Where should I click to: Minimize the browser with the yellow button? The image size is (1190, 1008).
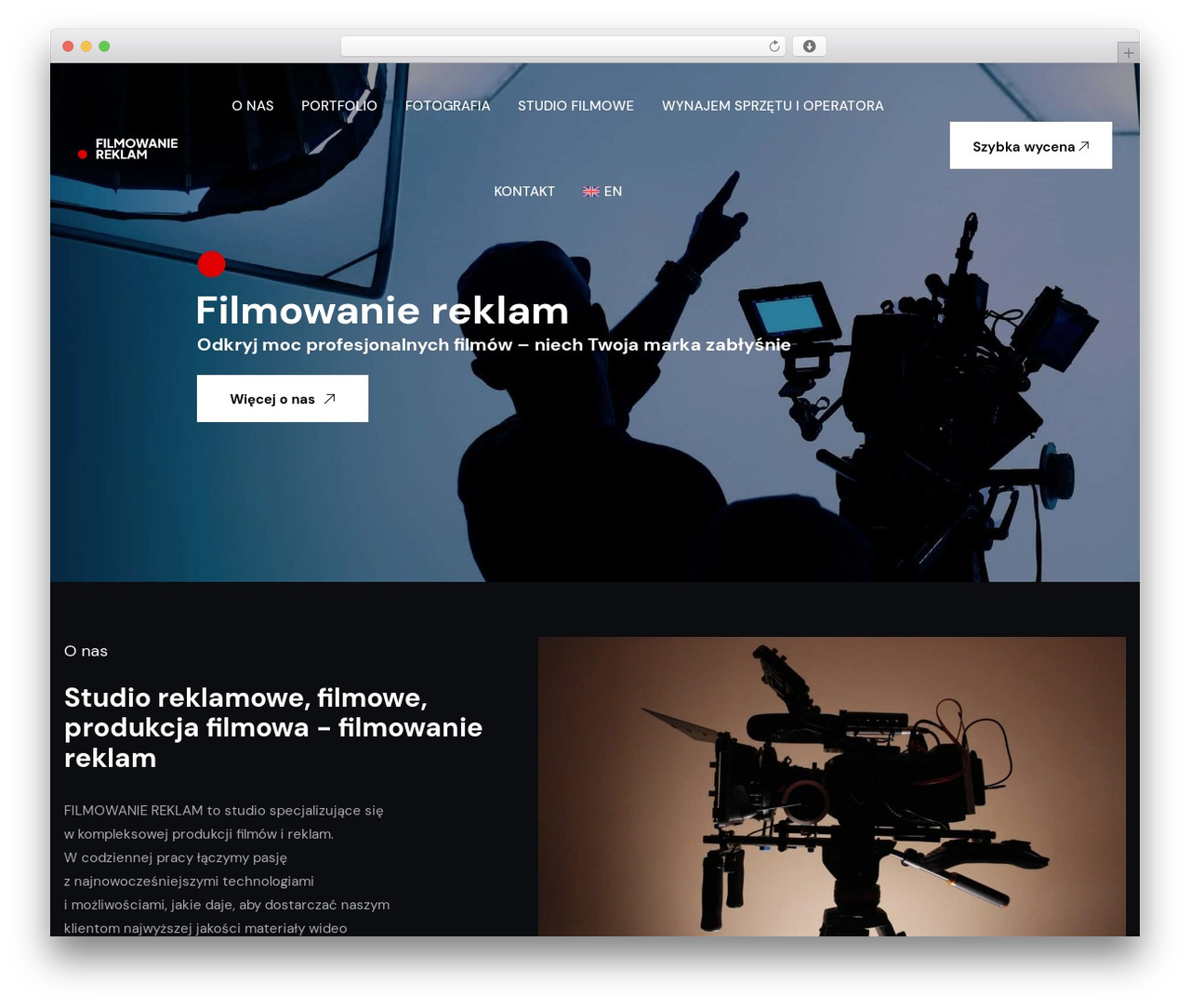pyautogui.click(x=86, y=46)
